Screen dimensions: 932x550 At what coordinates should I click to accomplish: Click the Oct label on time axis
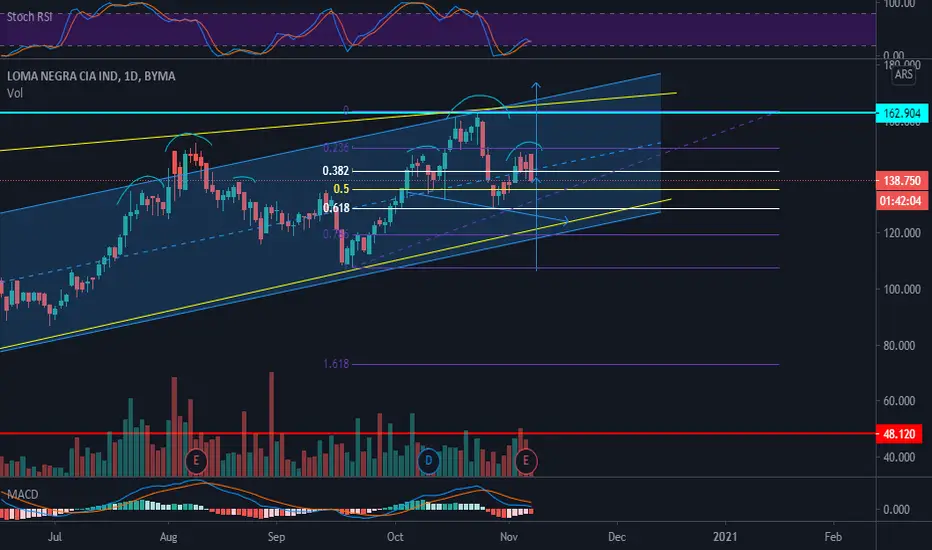(x=395, y=537)
